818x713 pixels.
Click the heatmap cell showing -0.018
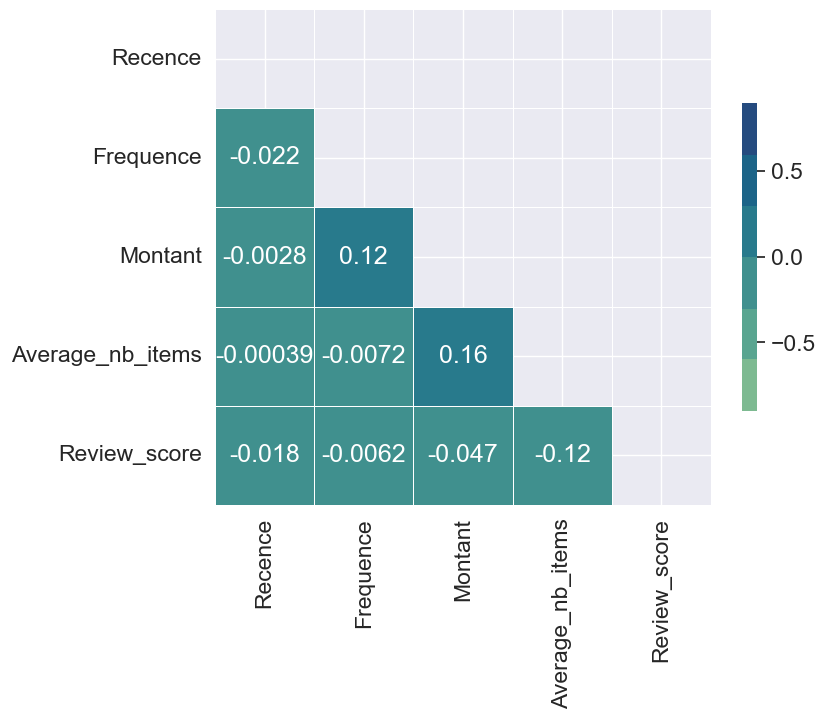click(x=265, y=454)
